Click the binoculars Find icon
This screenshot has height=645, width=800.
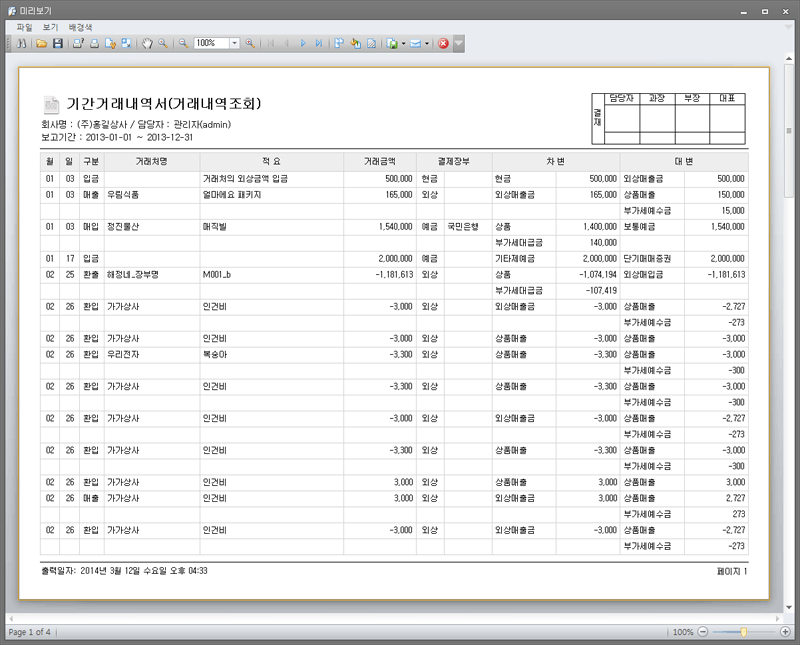[x=21, y=44]
